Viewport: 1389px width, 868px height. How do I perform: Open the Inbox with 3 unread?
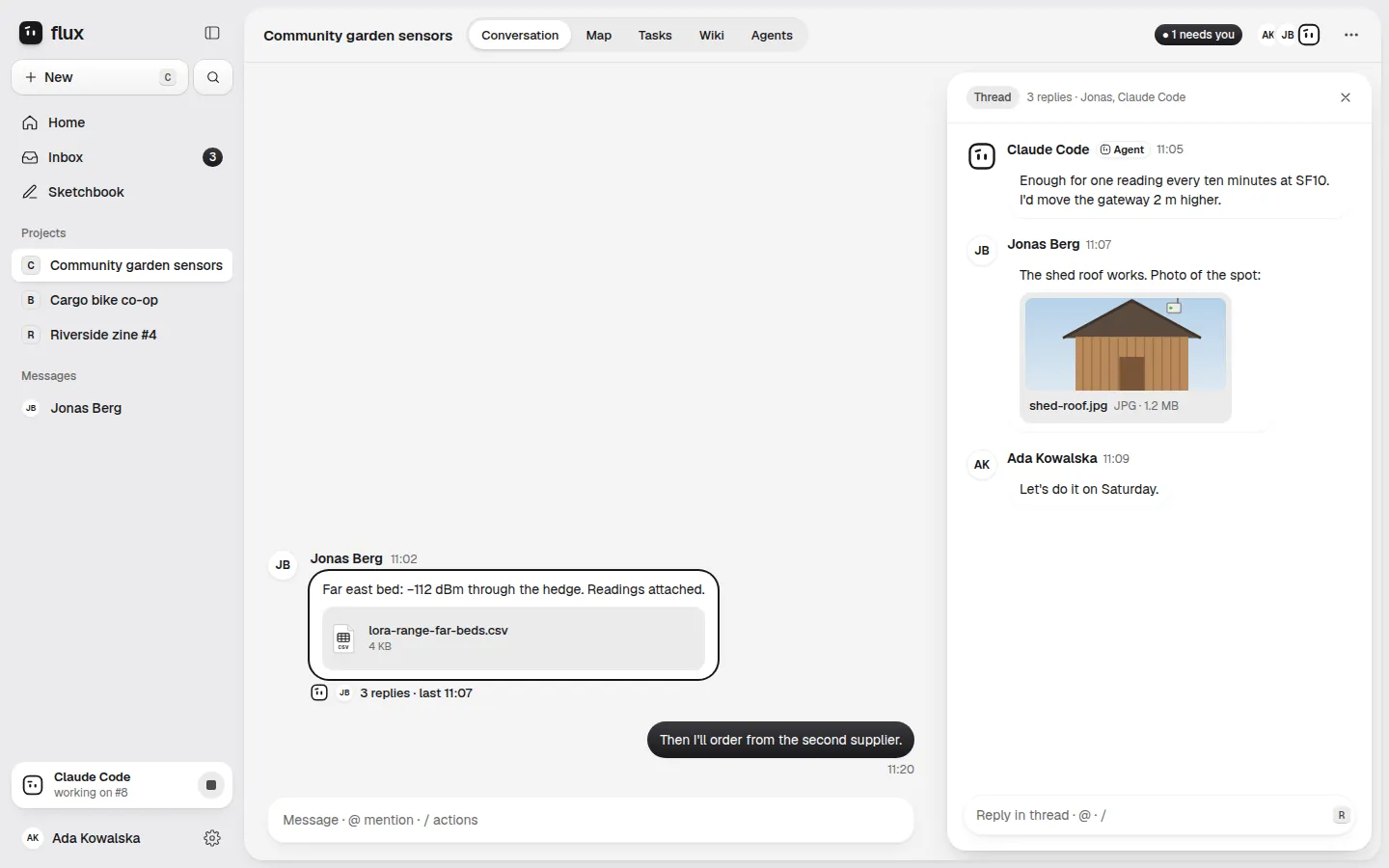(x=122, y=157)
